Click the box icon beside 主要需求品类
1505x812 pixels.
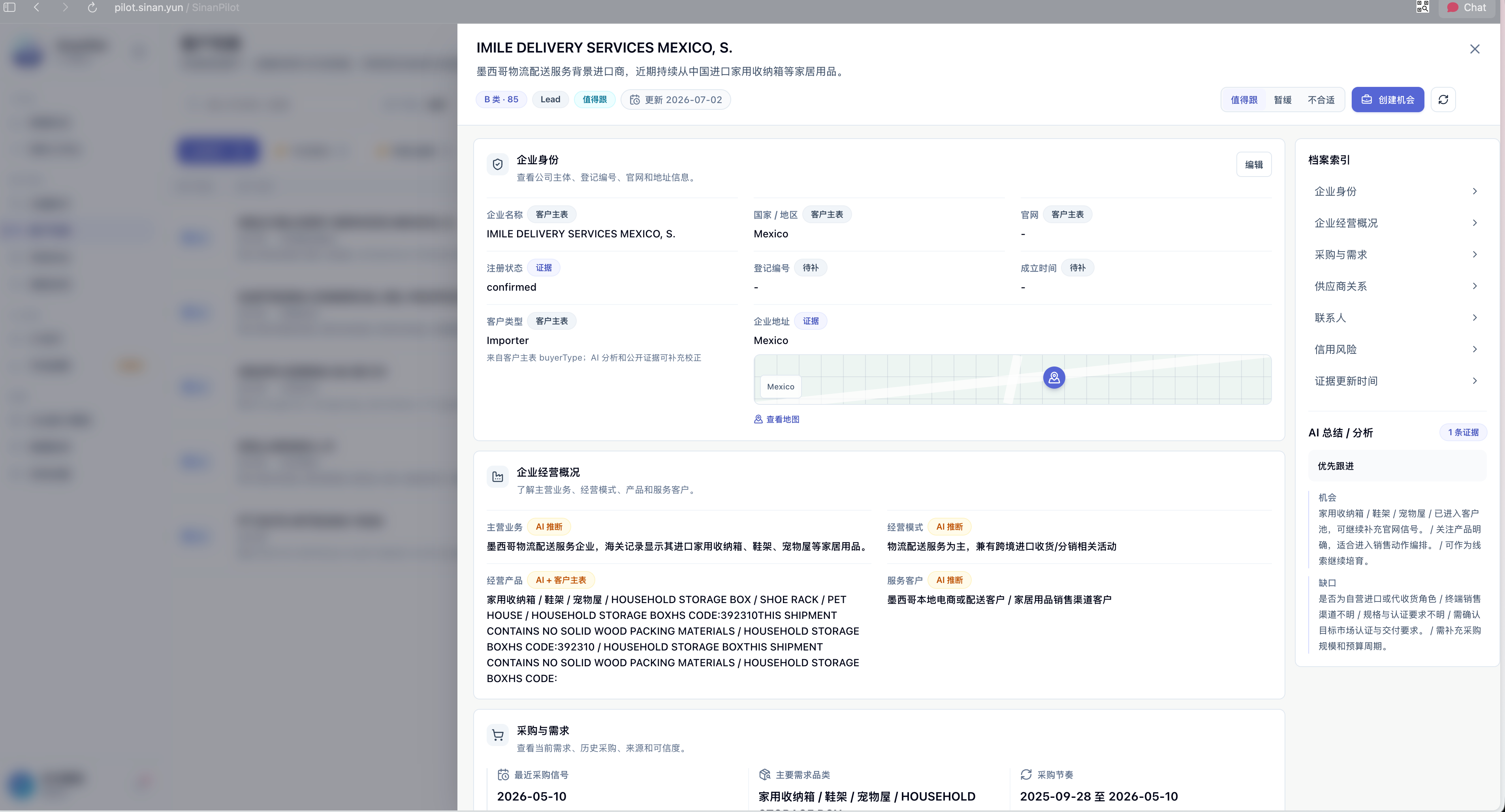point(765,774)
